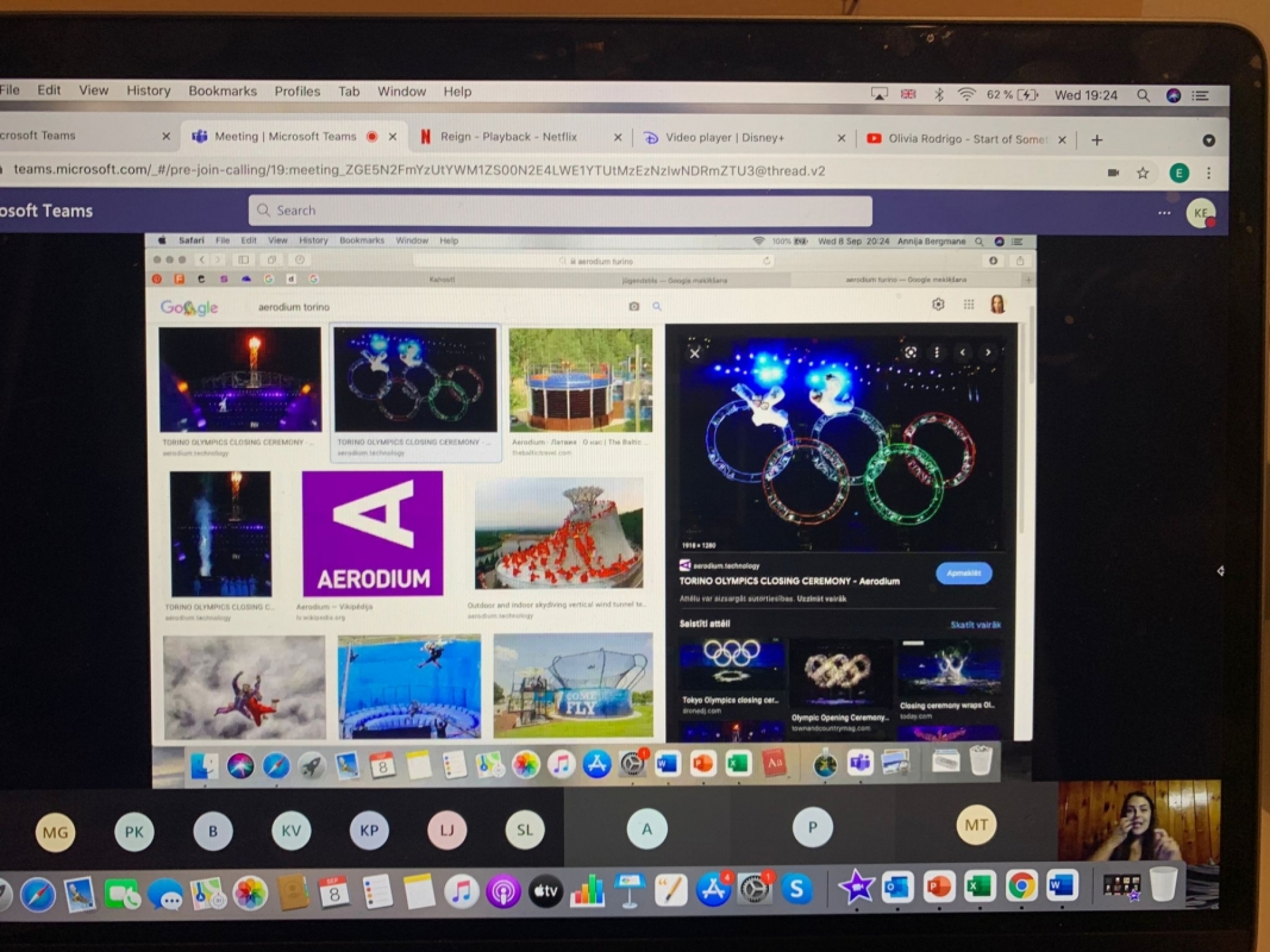The image size is (1270, 952).
Task: Open input language flag menu
Action: pos(909,94)
